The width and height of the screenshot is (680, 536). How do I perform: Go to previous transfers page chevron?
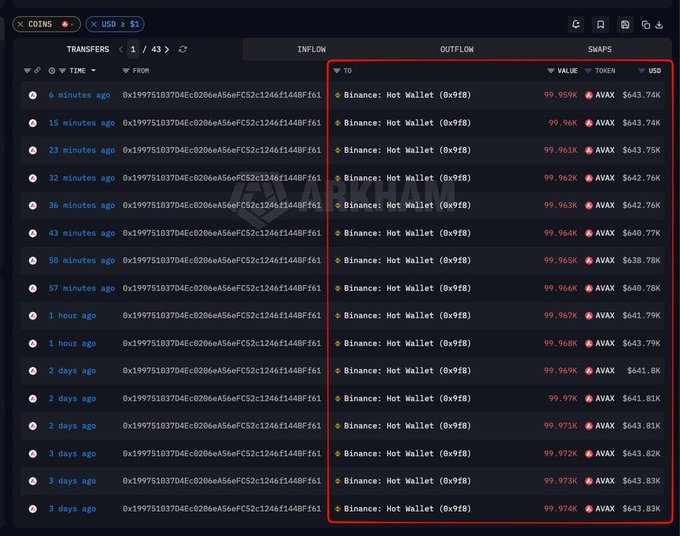[x=121, y=49]
